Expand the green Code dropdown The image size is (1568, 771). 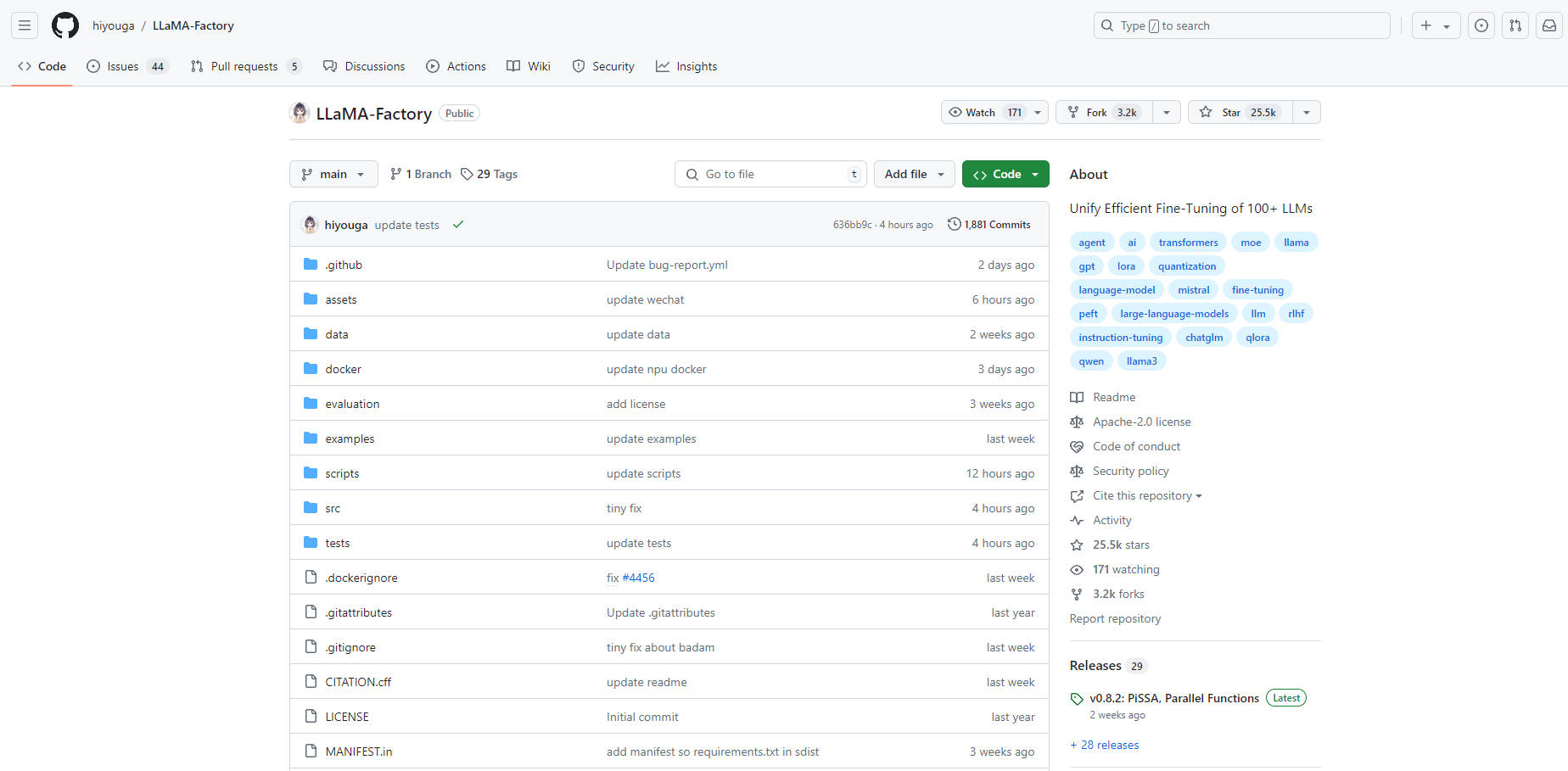pyautogui.click(x=1005, y=174)
